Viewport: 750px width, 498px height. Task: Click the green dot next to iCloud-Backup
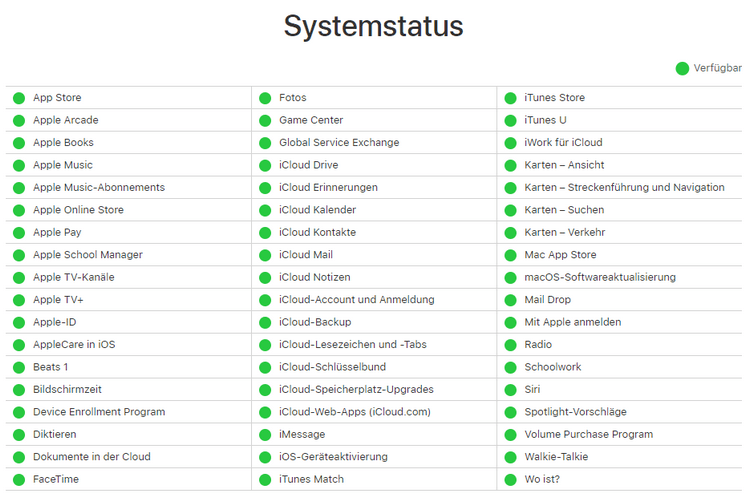click(x=265, y=323)
